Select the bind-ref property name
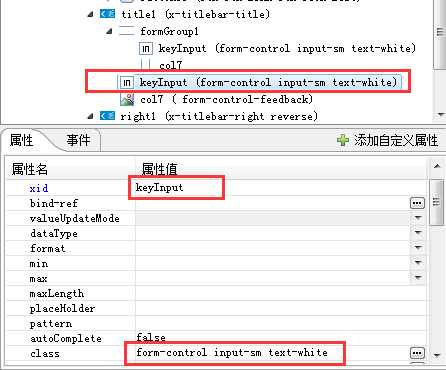Screen dimensions: 446x370 pos(54,203)
